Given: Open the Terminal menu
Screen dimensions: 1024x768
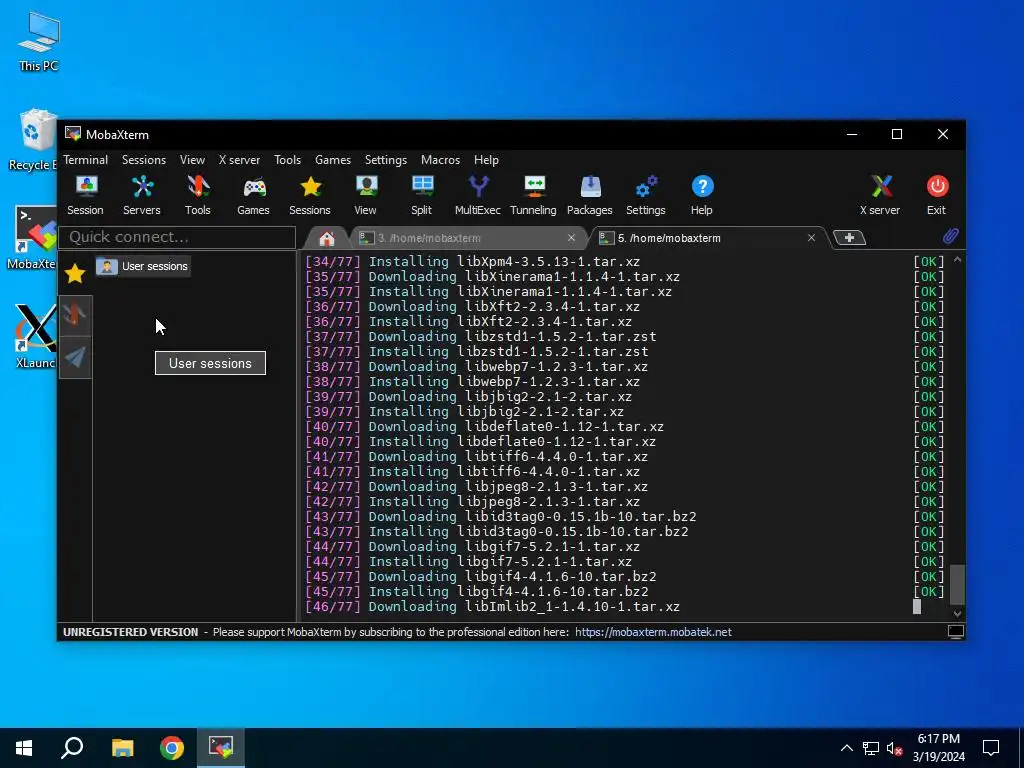Looking at the screenshot, I should [x=86, y=160].
